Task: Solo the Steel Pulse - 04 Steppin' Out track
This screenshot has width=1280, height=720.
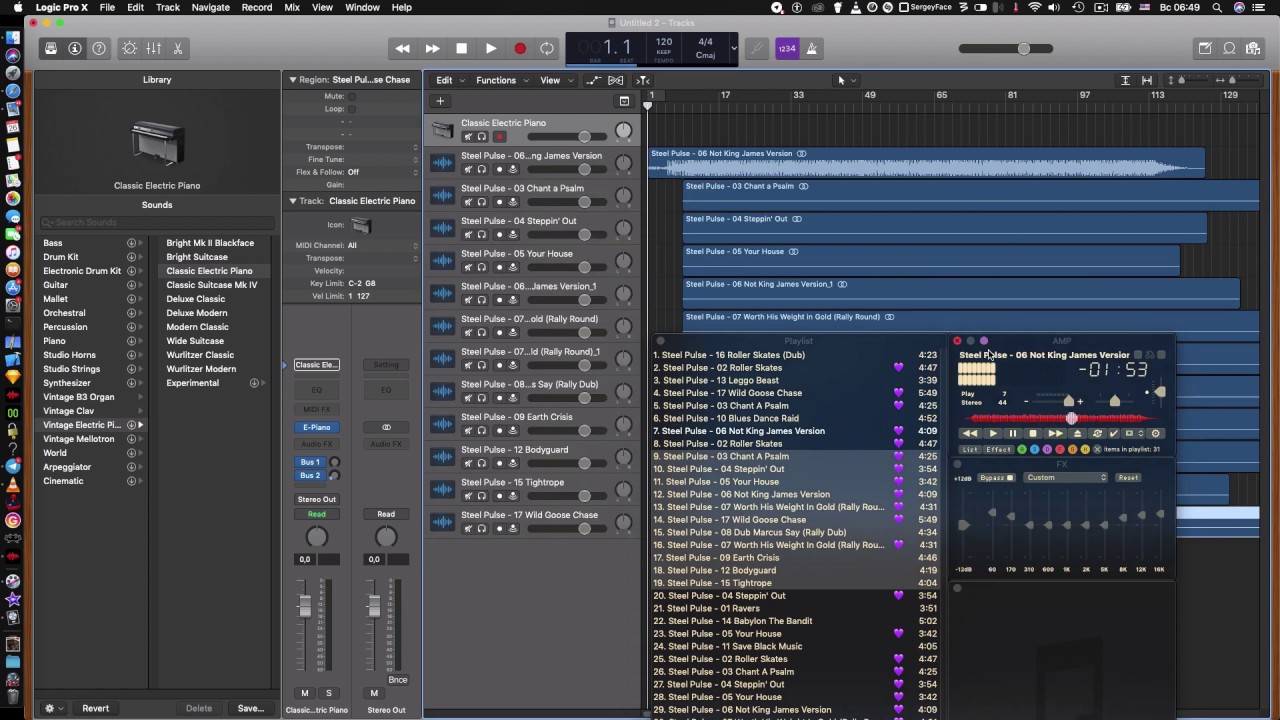Action: tap(481, 235)
